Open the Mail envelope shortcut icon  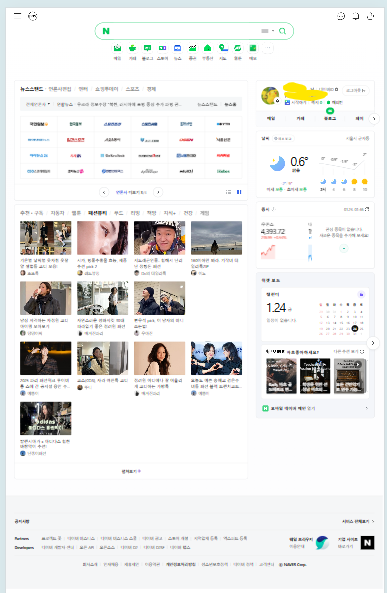click(x=117, y=48)
